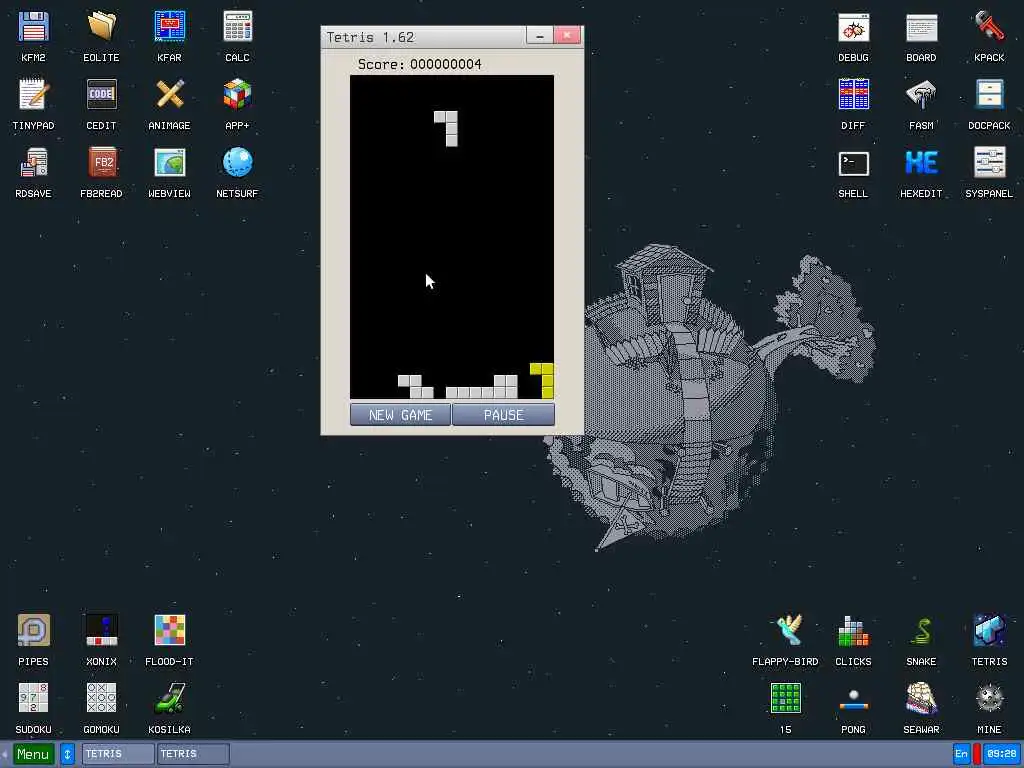The height and width of the screenshot is (768, 1024).
Task: Open the ANIMAGE icon
Action: click(169, 95)
